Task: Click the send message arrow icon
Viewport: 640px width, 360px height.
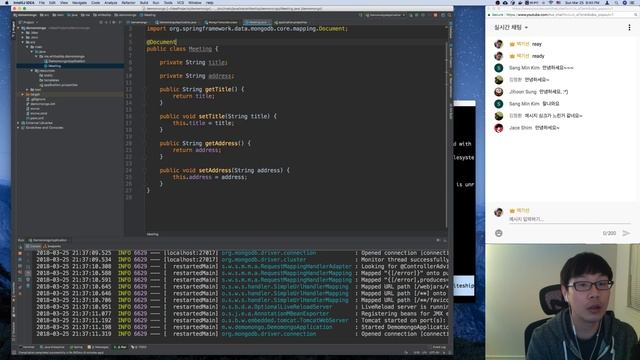Action: (626, 233)
